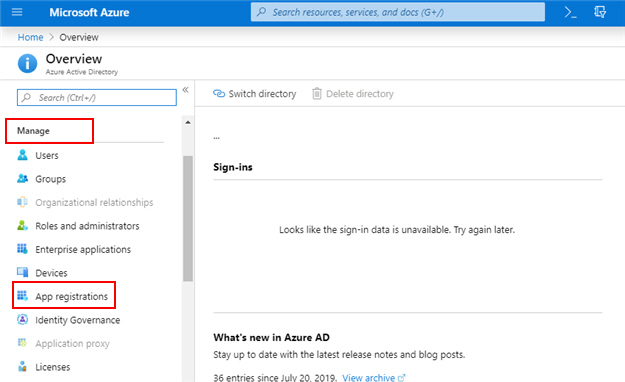Select App registrations
Screen dimensions: 625x382
coord(71,297)
